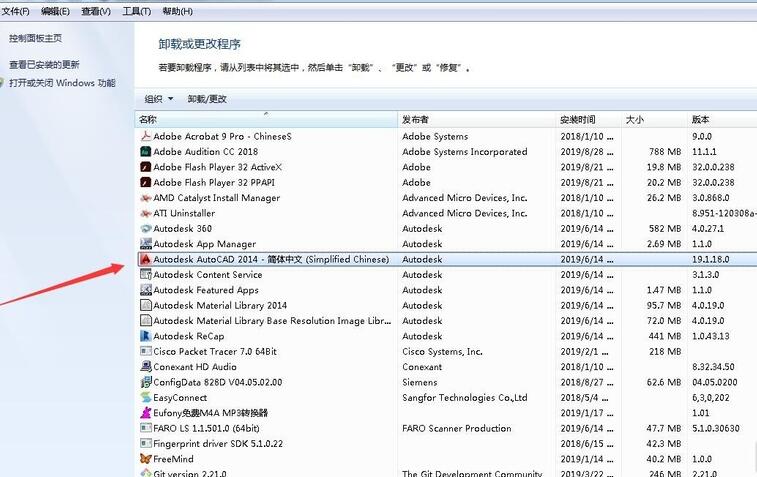Click The Git Development Community publisher cell
Screen dimensions: 757x477
click(x=472, y=473)
